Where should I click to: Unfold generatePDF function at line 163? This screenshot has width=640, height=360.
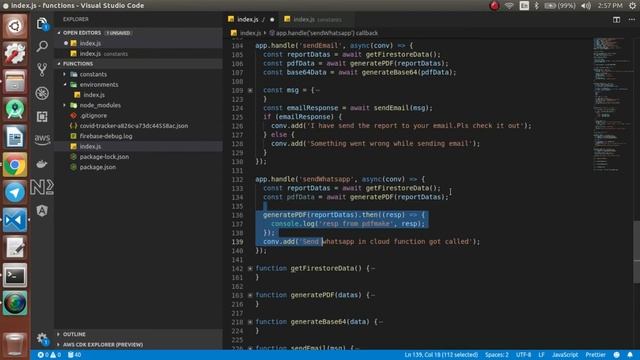pos(250,295)
